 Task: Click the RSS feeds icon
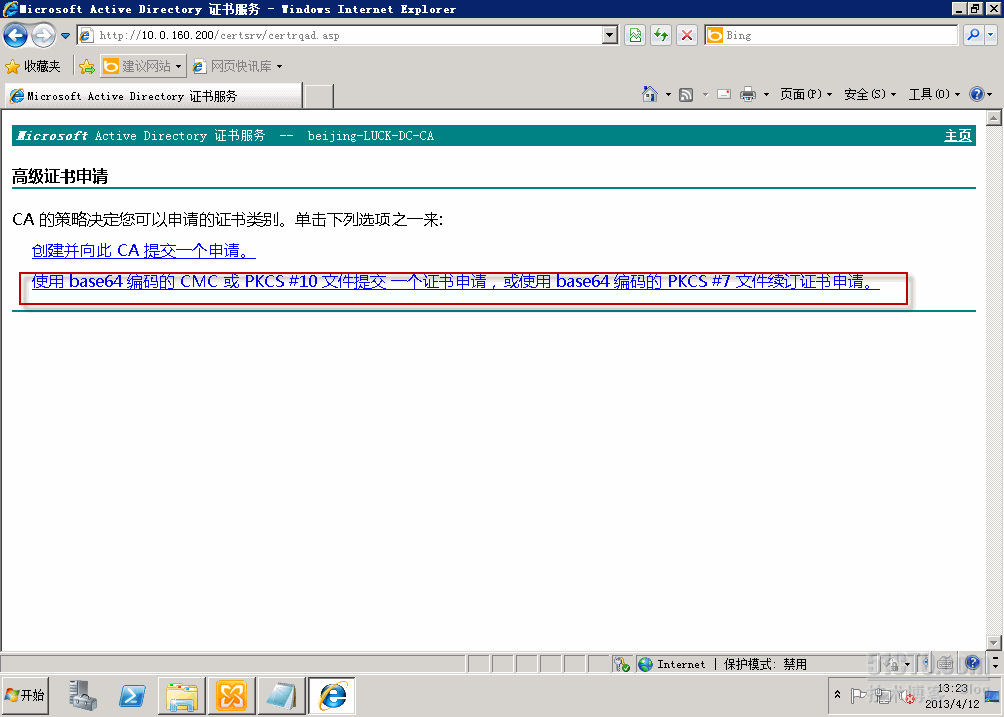coord(686,95)
